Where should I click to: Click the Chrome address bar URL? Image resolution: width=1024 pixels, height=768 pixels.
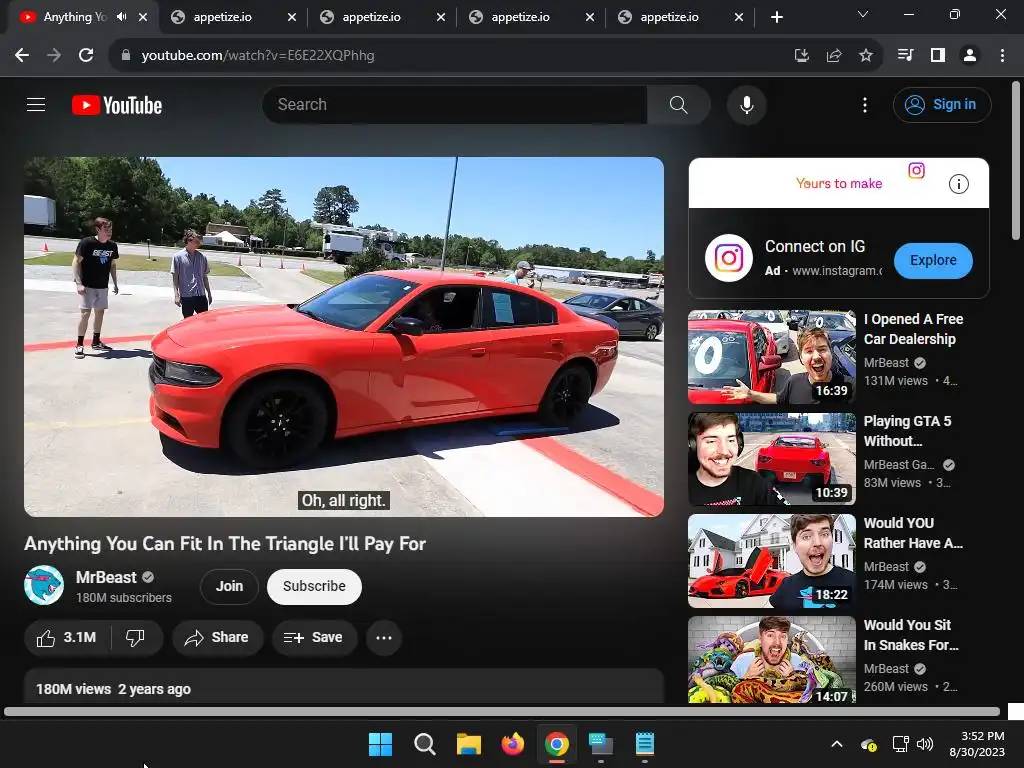click(x=258, y=56)
